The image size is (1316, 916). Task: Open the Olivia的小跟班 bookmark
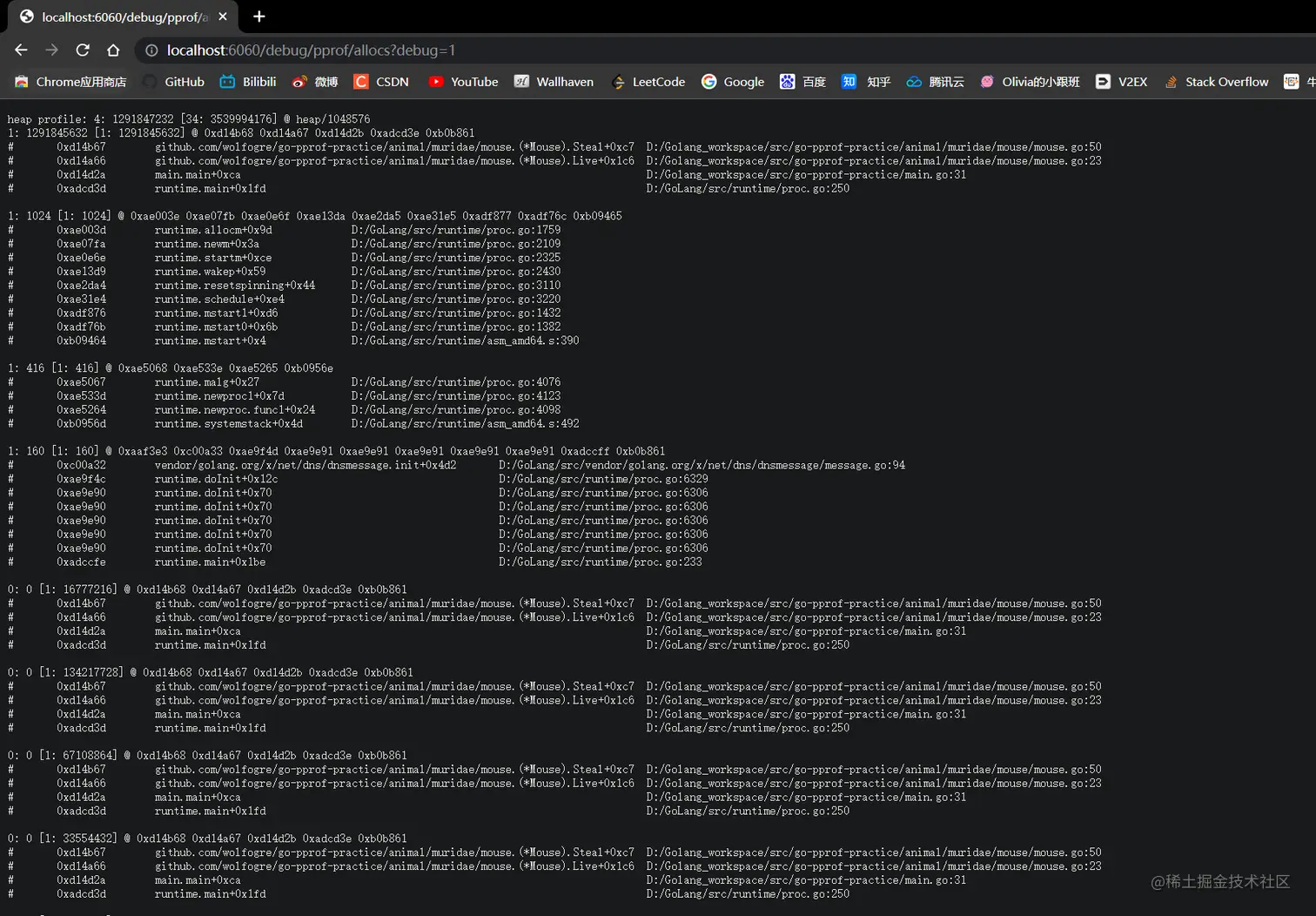(x=1030, y=82)
